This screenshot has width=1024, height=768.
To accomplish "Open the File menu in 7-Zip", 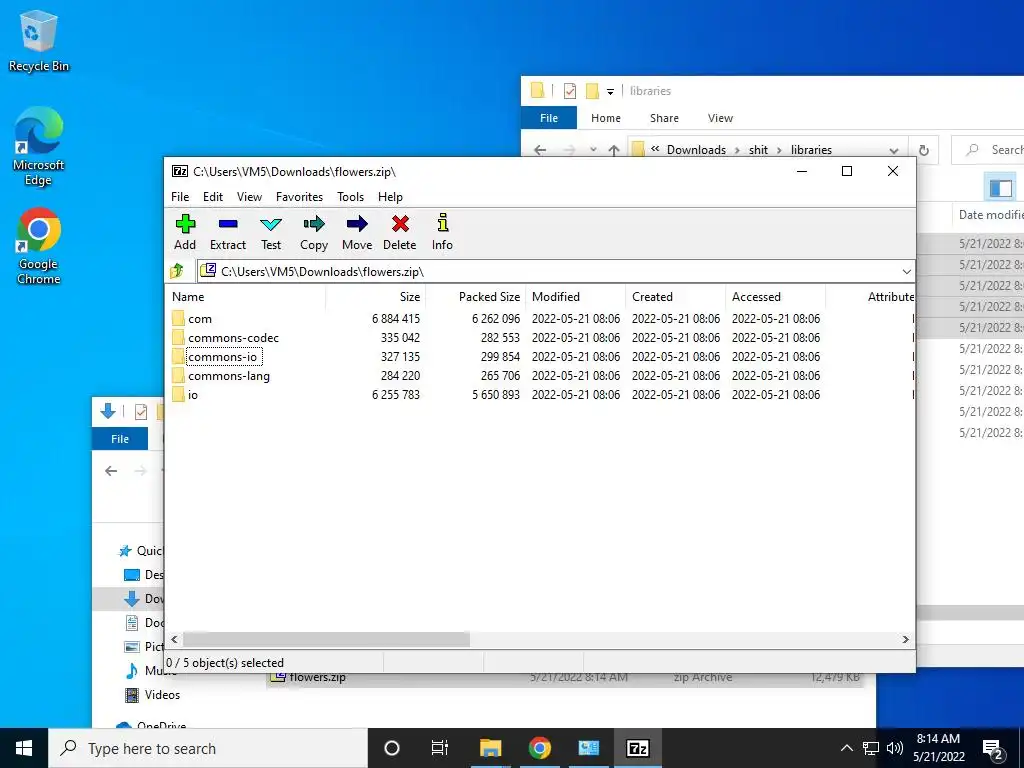I will [180, 197].
